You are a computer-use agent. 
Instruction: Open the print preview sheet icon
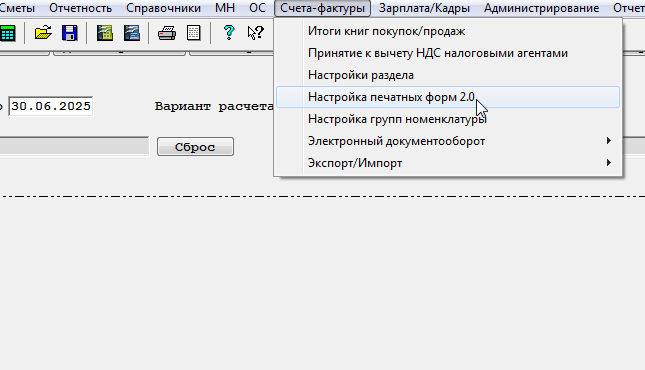[193, 33]
